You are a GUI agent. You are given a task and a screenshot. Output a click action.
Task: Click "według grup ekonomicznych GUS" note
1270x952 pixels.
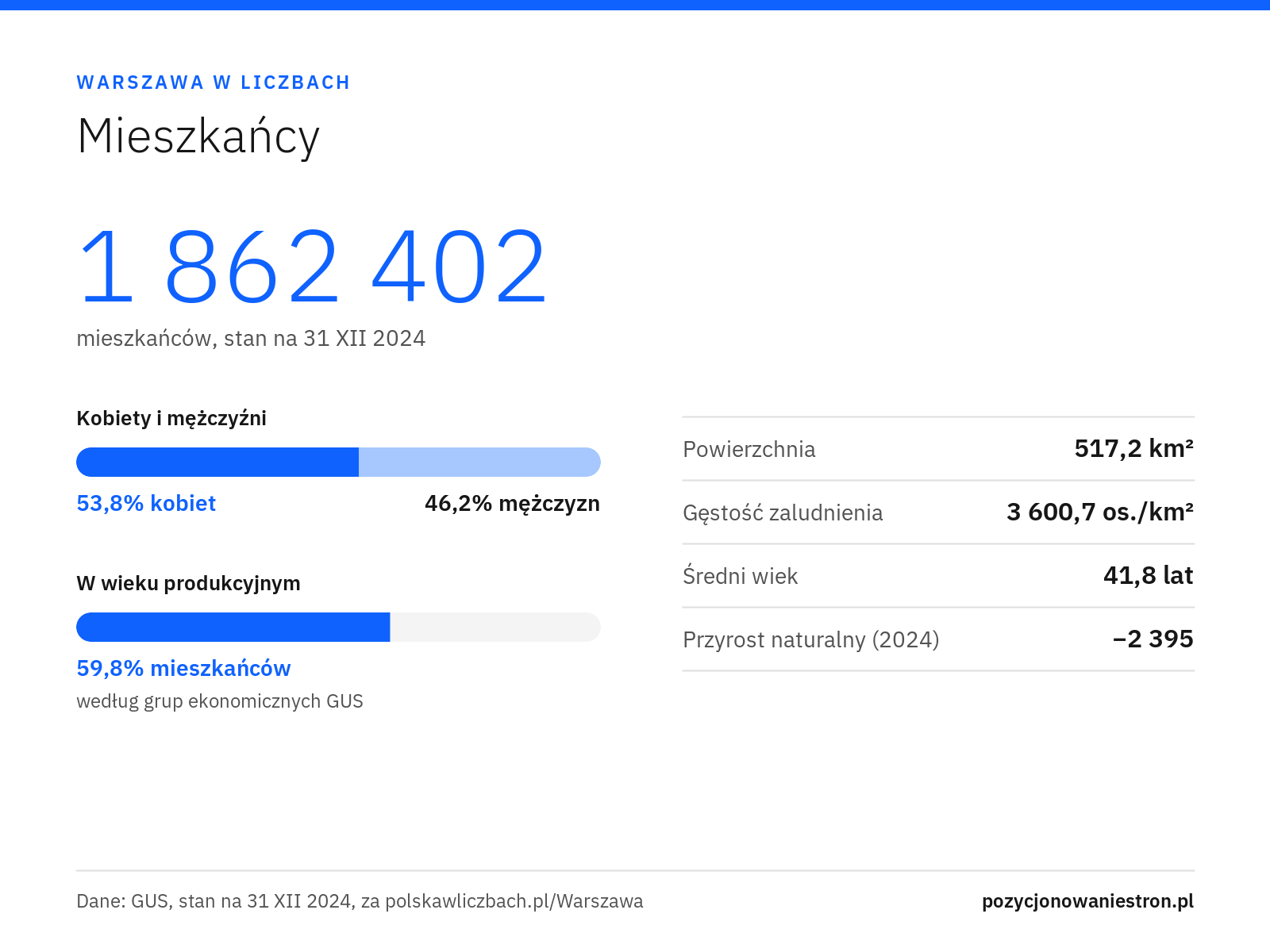point(220,701)
